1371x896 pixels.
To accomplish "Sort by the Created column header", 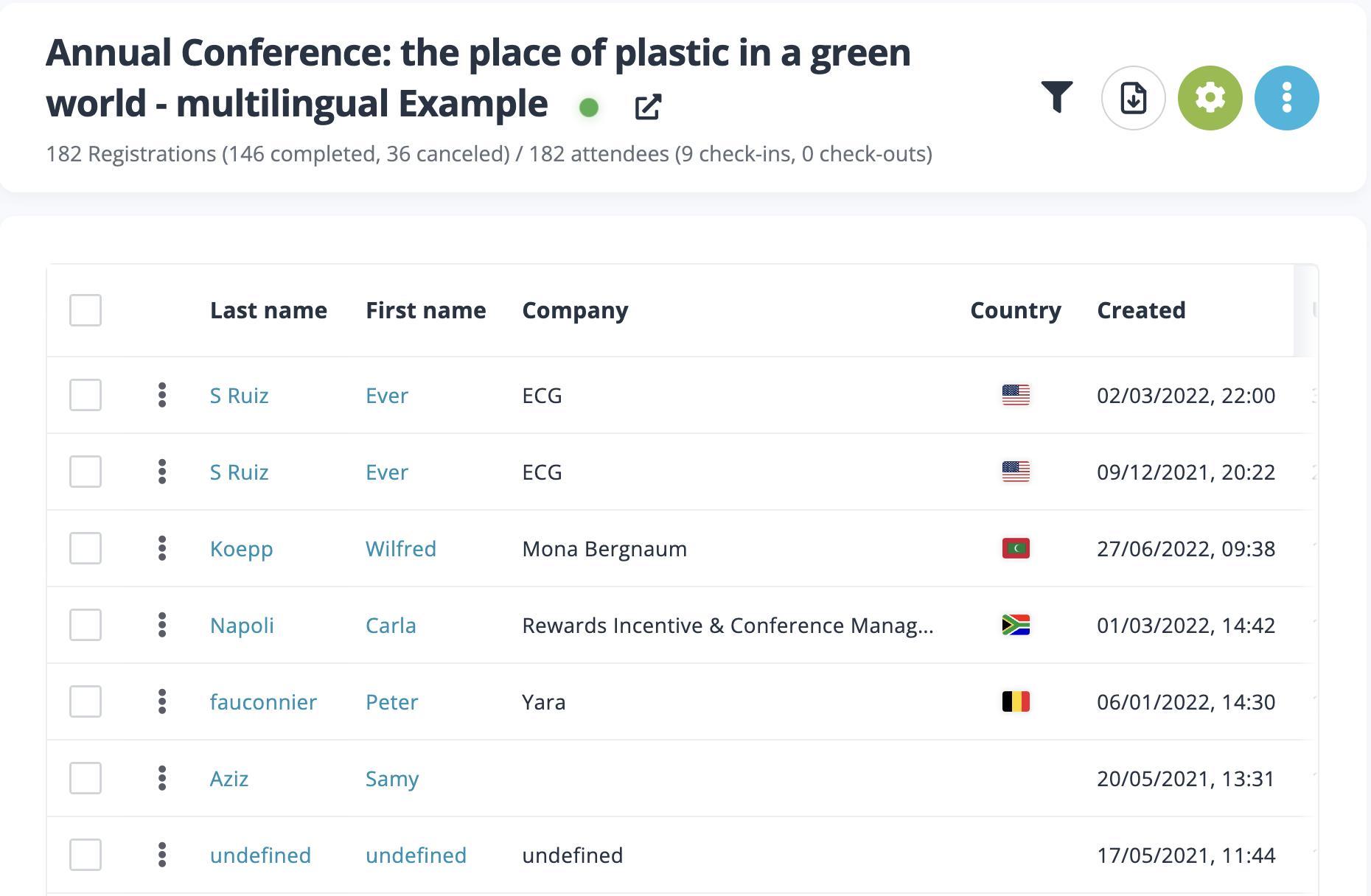I will point(1141,310).
